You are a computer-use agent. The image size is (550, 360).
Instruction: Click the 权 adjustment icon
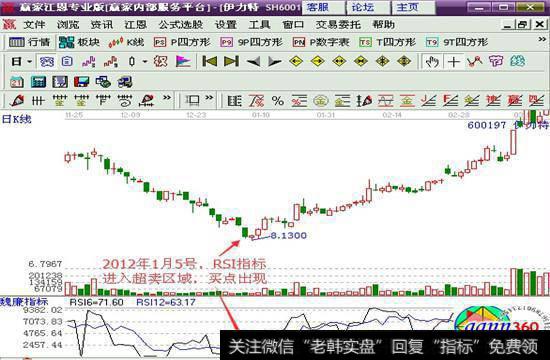coord(161,62)
